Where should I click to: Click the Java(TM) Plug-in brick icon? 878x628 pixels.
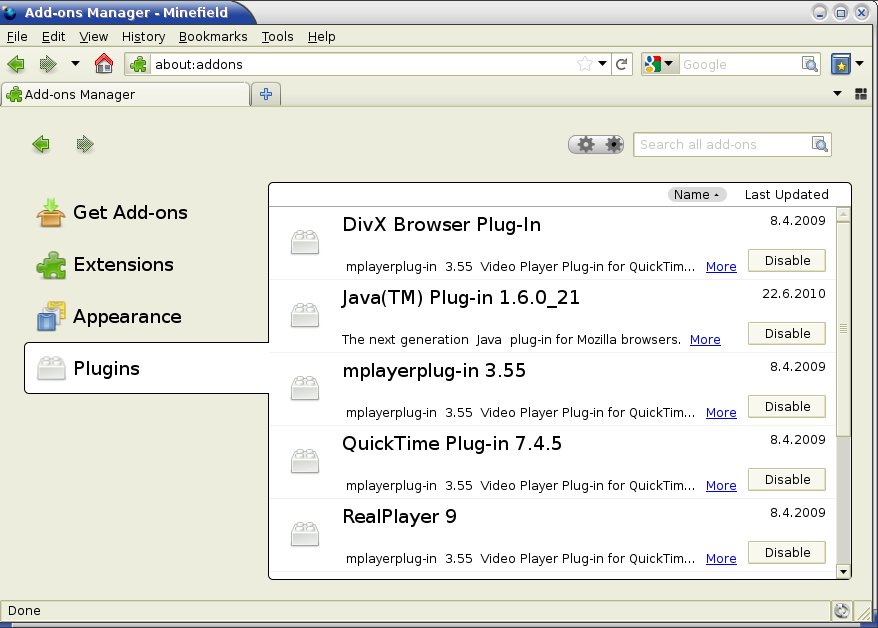(x=305, y=315)
